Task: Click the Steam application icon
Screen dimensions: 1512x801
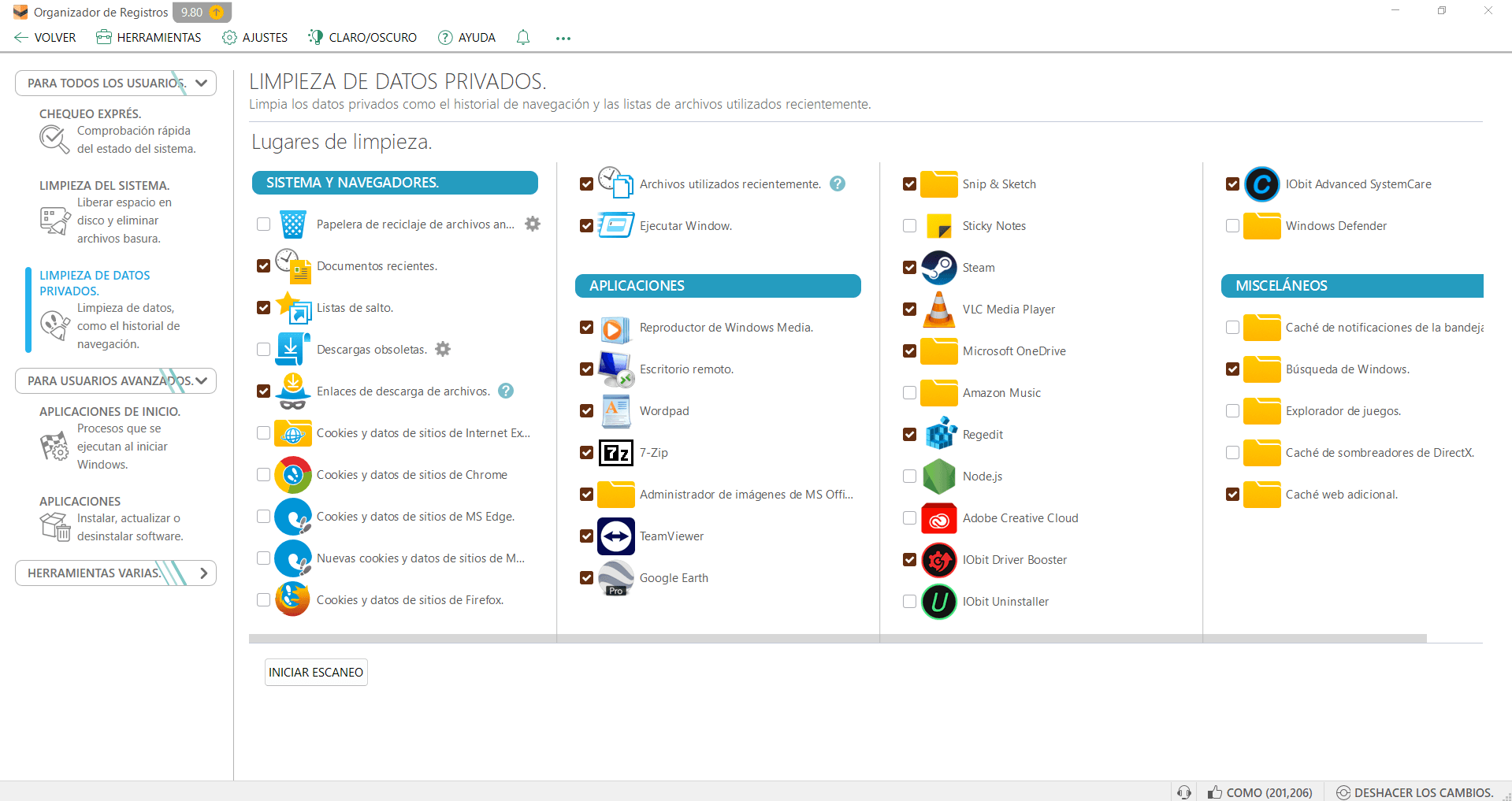Action: coord(939,268)
